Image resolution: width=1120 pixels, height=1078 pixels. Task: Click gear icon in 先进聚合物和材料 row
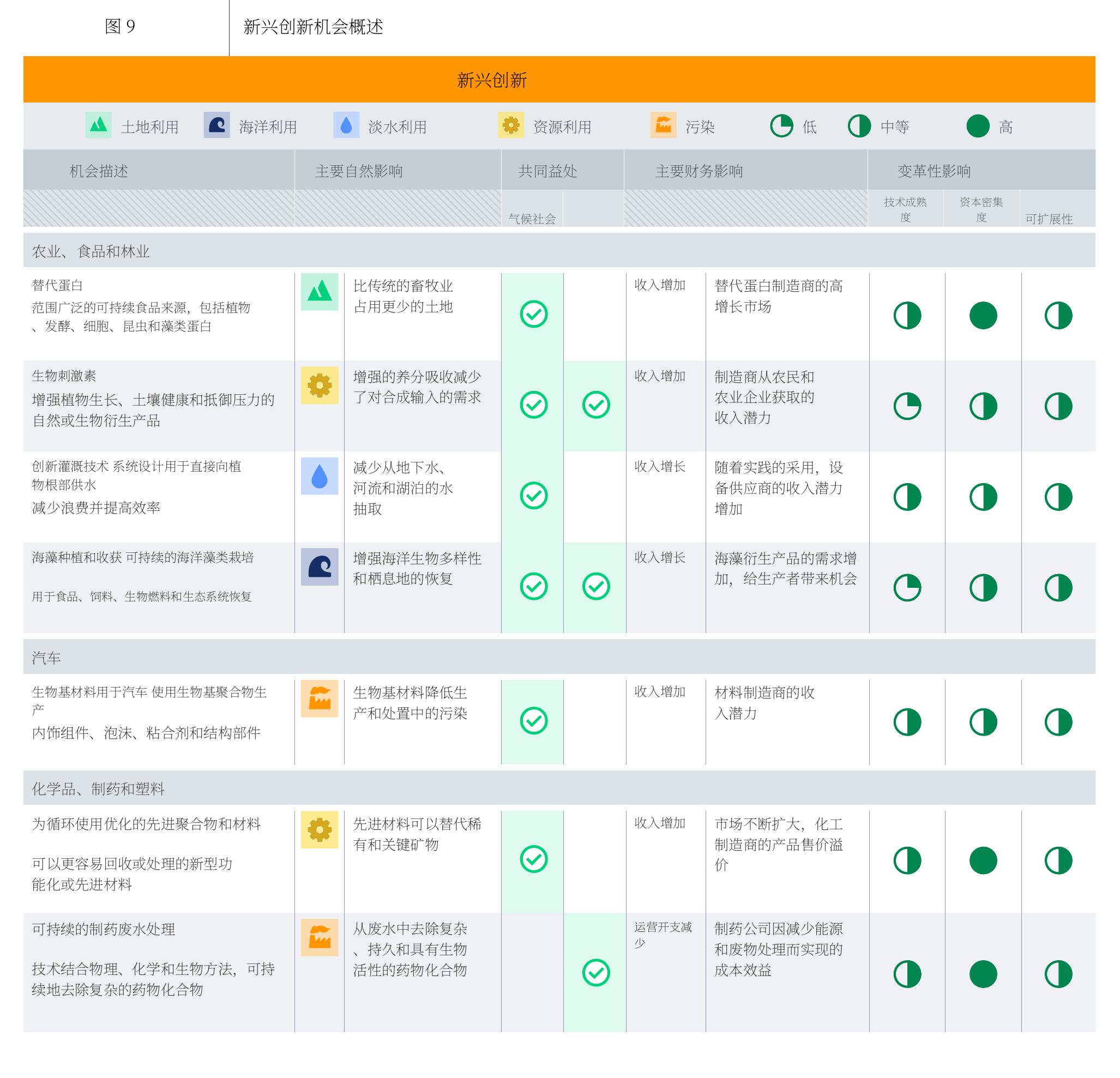click(x=320, y=829)
